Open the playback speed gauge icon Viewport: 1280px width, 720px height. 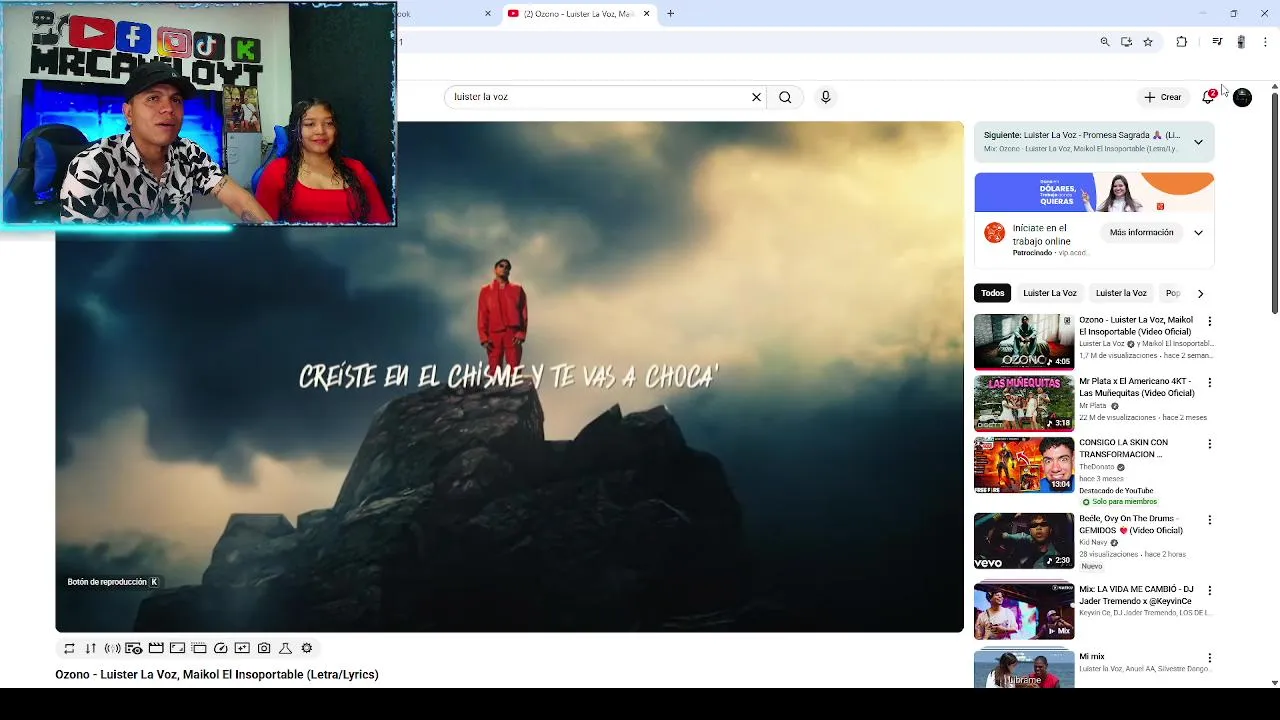pos(221,648)
